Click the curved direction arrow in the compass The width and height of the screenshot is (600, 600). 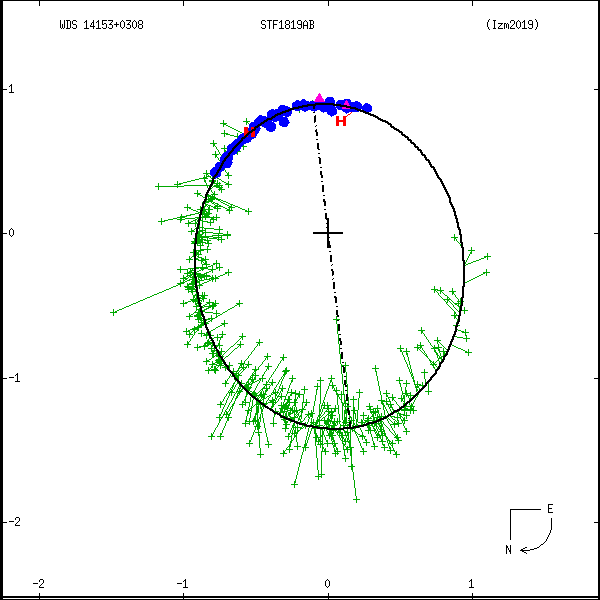(x=537, y=536)
